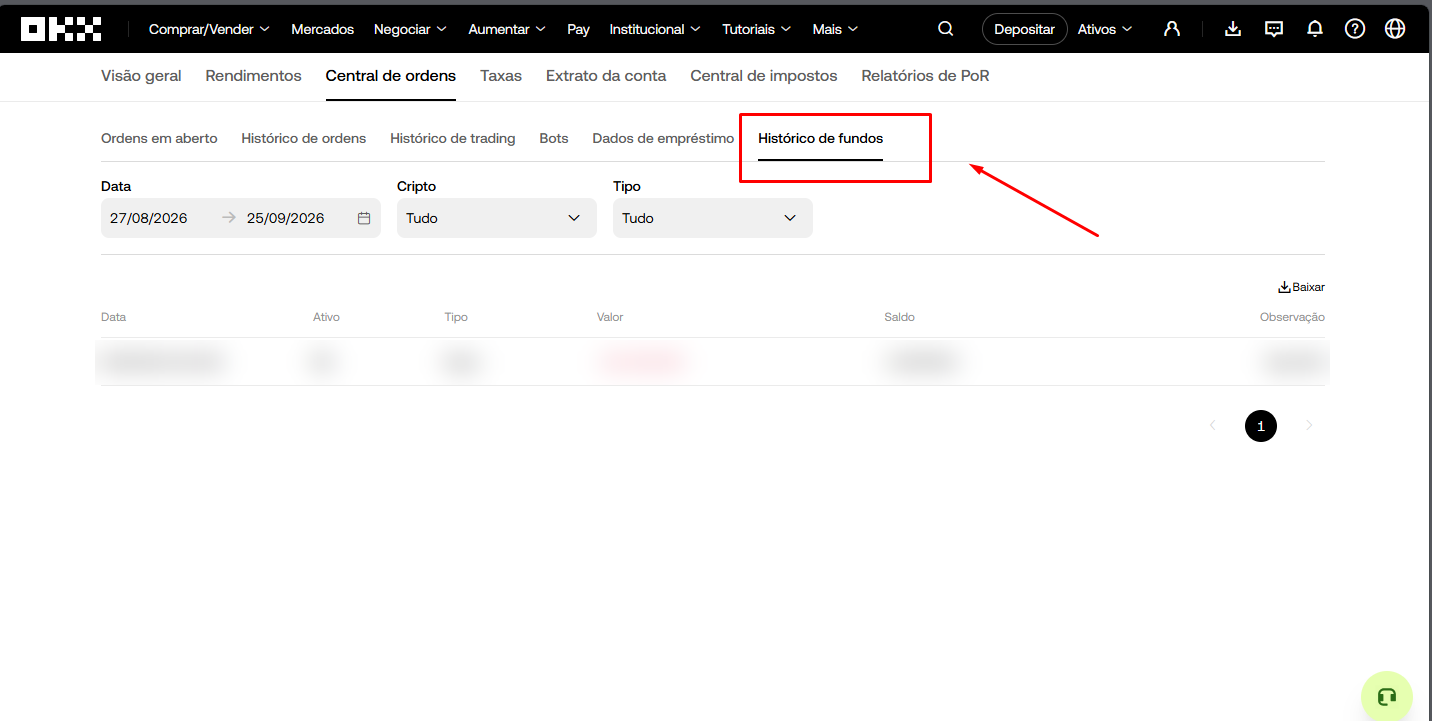
Task: Select the Histórico de fundos sub-tab
Action: pyautogui.click(x=821, y=138)
